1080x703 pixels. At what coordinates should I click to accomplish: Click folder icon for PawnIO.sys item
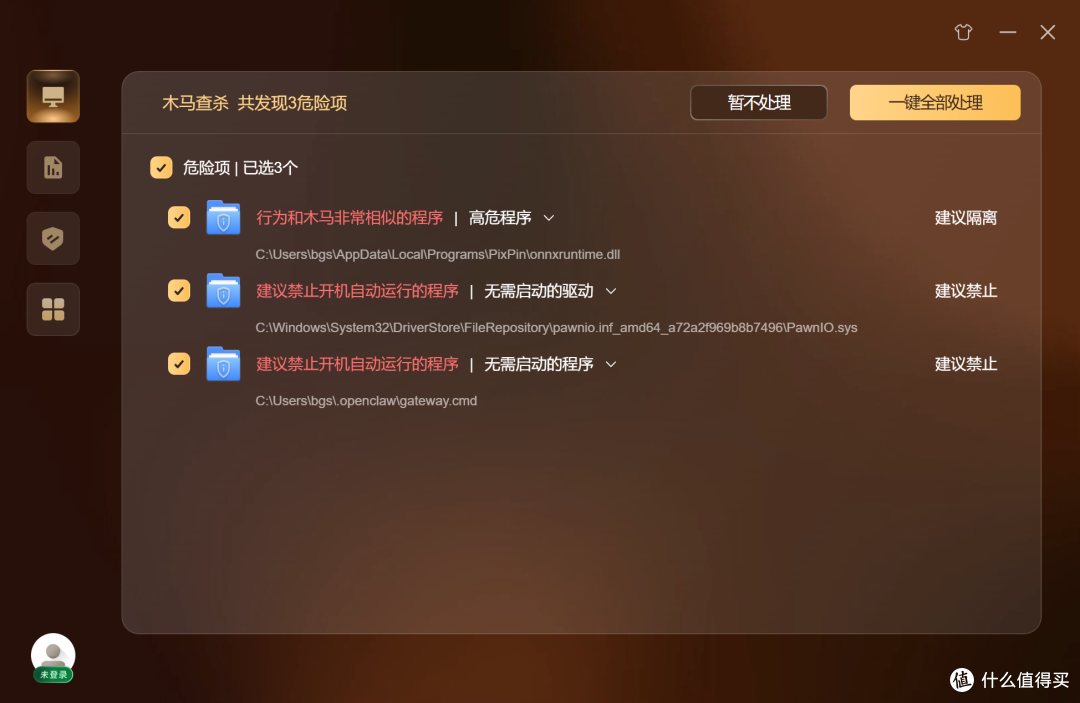(223, 291)
